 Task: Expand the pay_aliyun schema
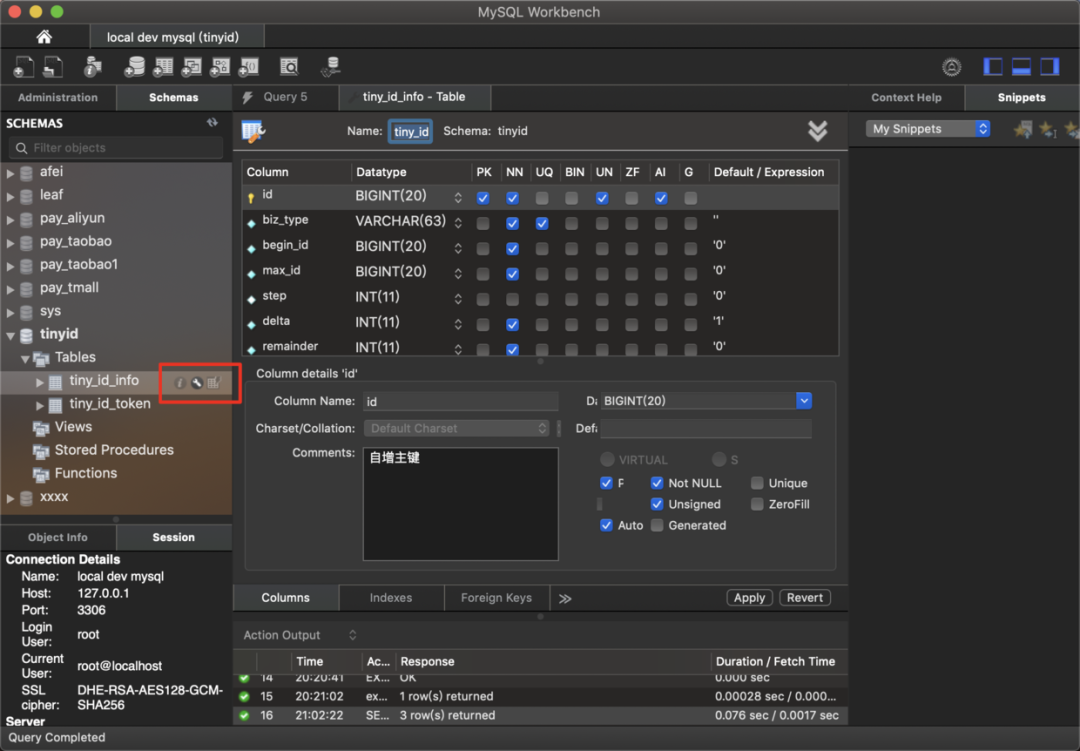[x=10, y=220]
